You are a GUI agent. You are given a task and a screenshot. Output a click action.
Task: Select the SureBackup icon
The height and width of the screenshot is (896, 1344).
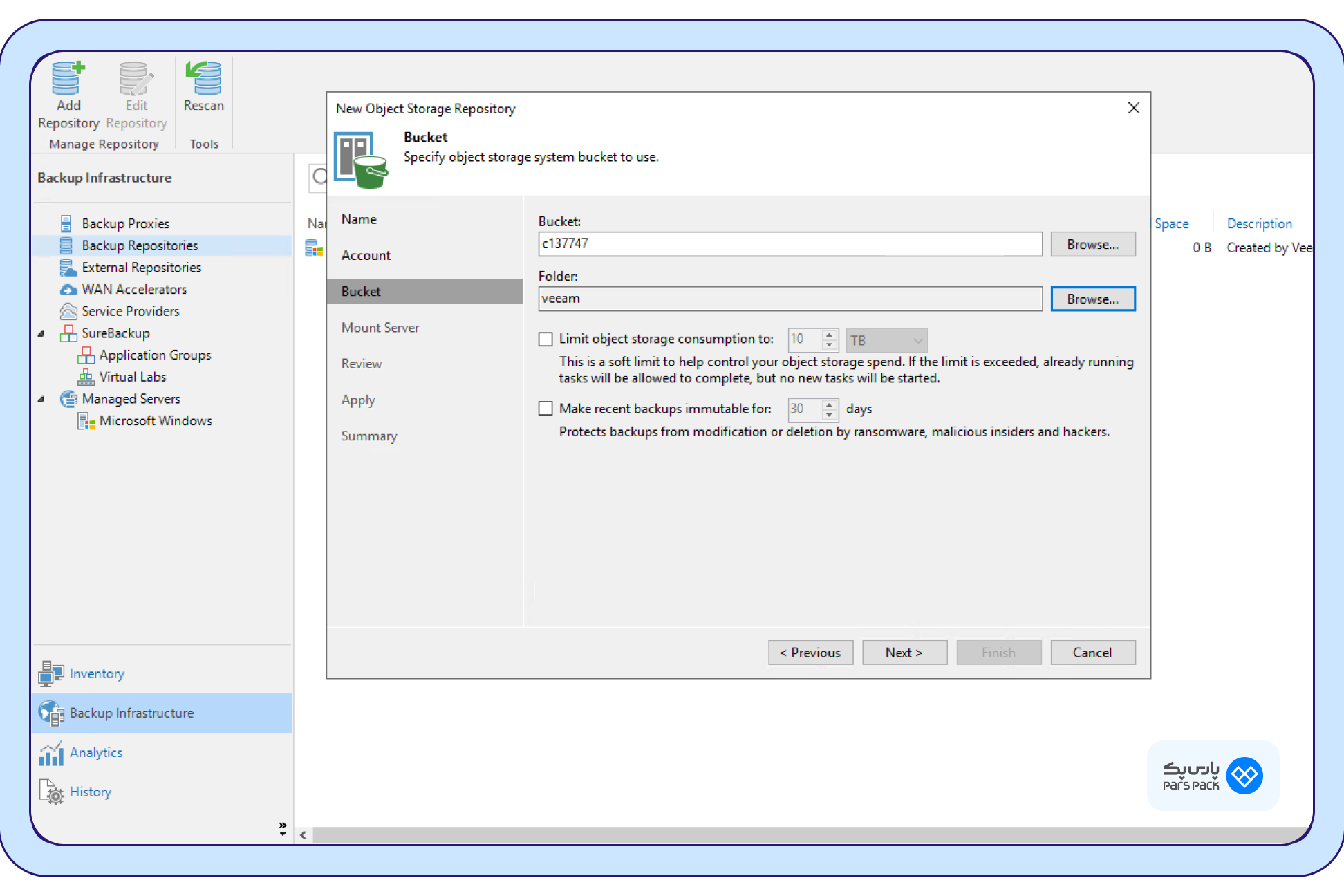tap(68, 333)
